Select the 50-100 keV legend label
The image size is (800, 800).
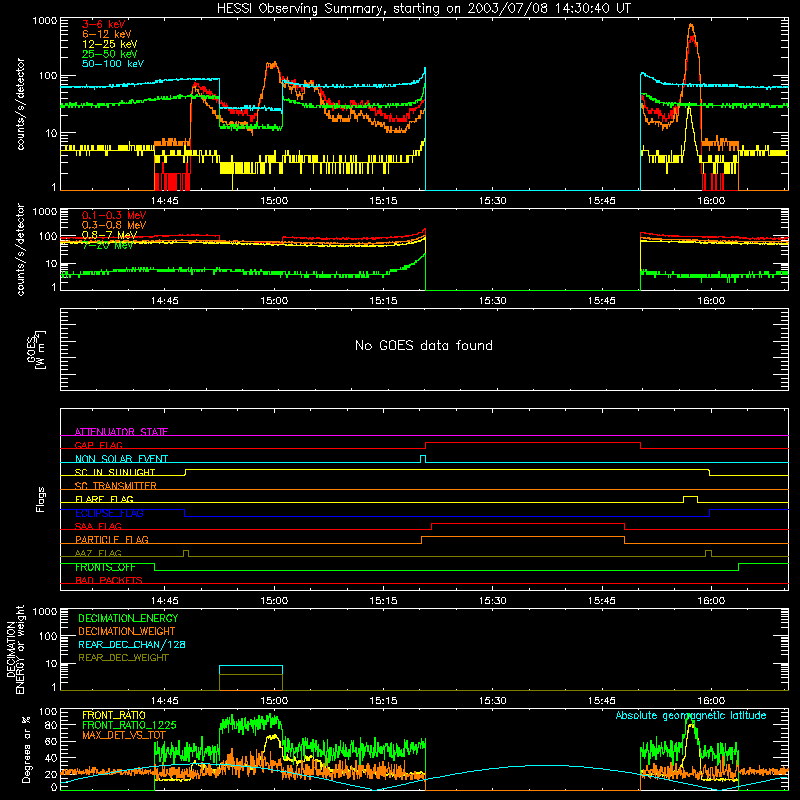point(113,64)
